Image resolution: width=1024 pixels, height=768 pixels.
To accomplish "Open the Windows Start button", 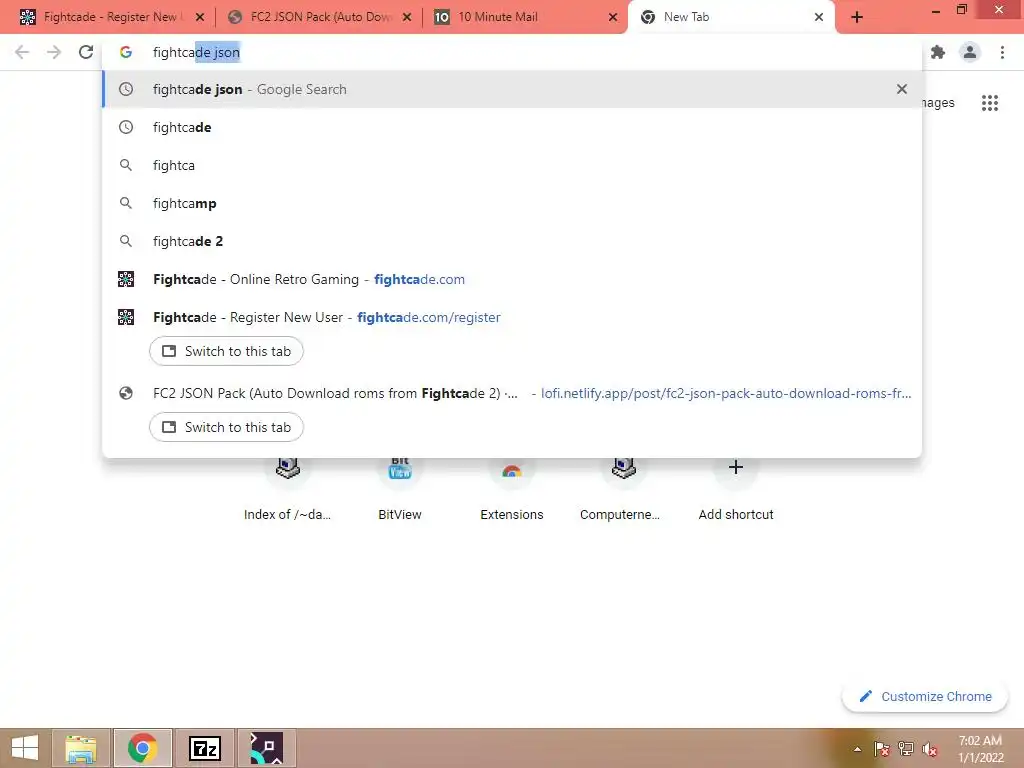I will click(x=25, y=748).
